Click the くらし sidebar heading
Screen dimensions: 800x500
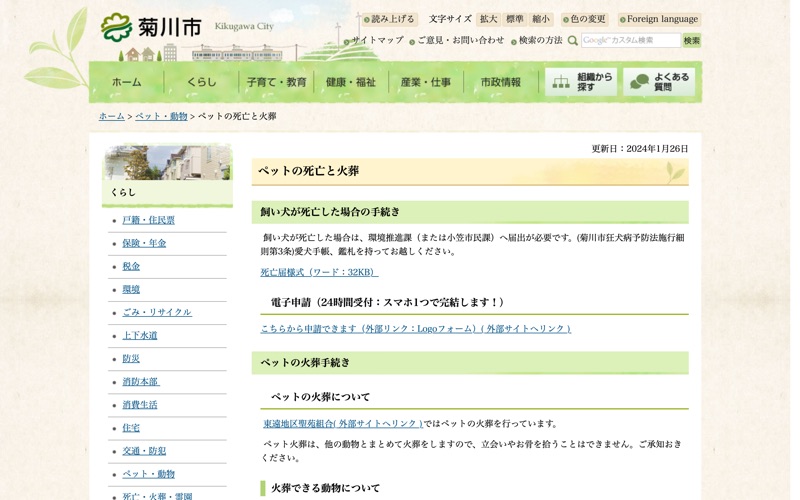click(x=123, y=192)
